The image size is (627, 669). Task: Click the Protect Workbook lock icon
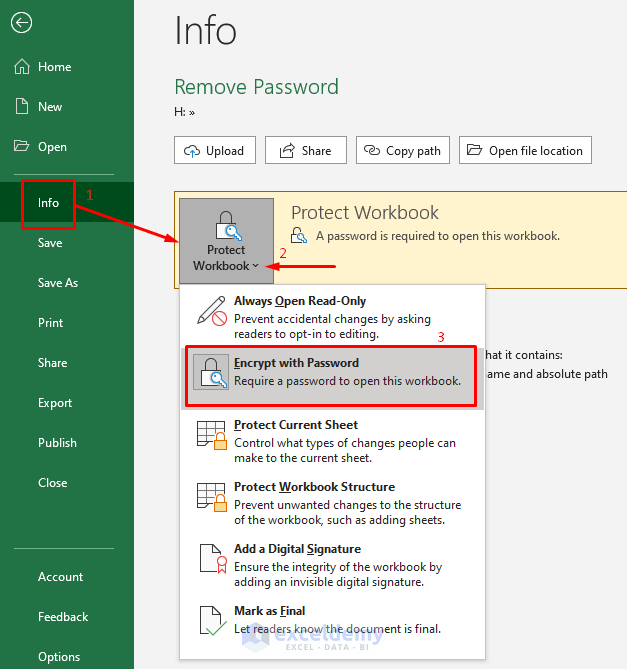[228, 226]
